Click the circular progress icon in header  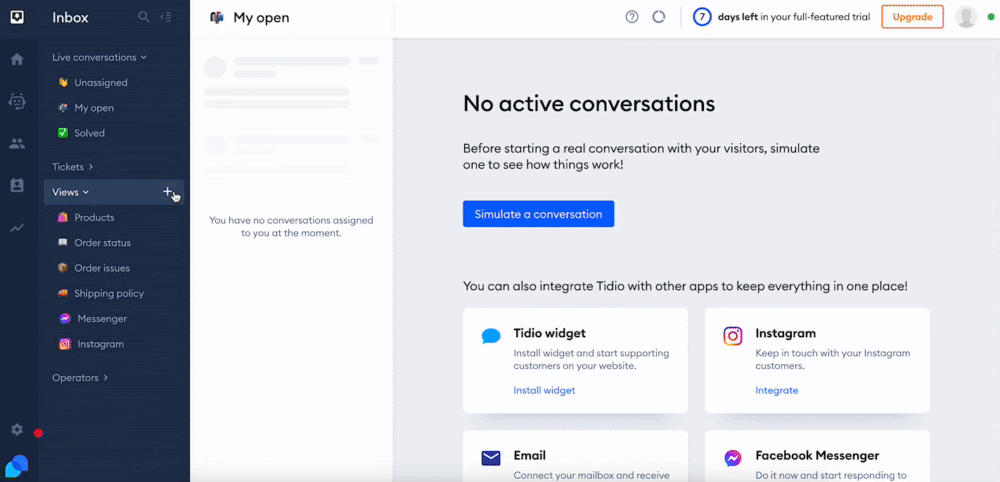(659, 17)
